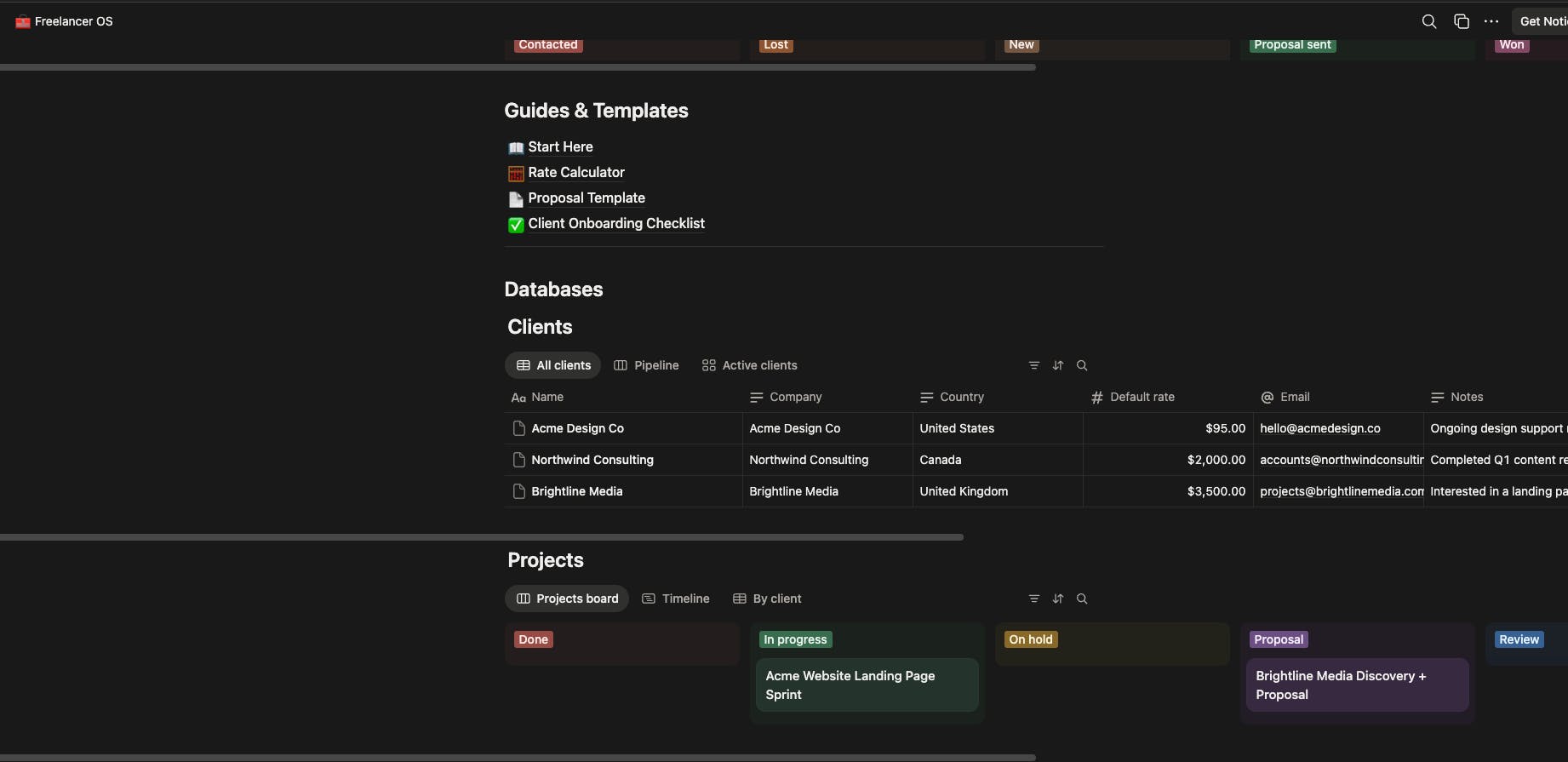Click the Proposal status tag in Projects
The height and width of the screenshot is (762, 1568).
click(x=1279, y=639)
